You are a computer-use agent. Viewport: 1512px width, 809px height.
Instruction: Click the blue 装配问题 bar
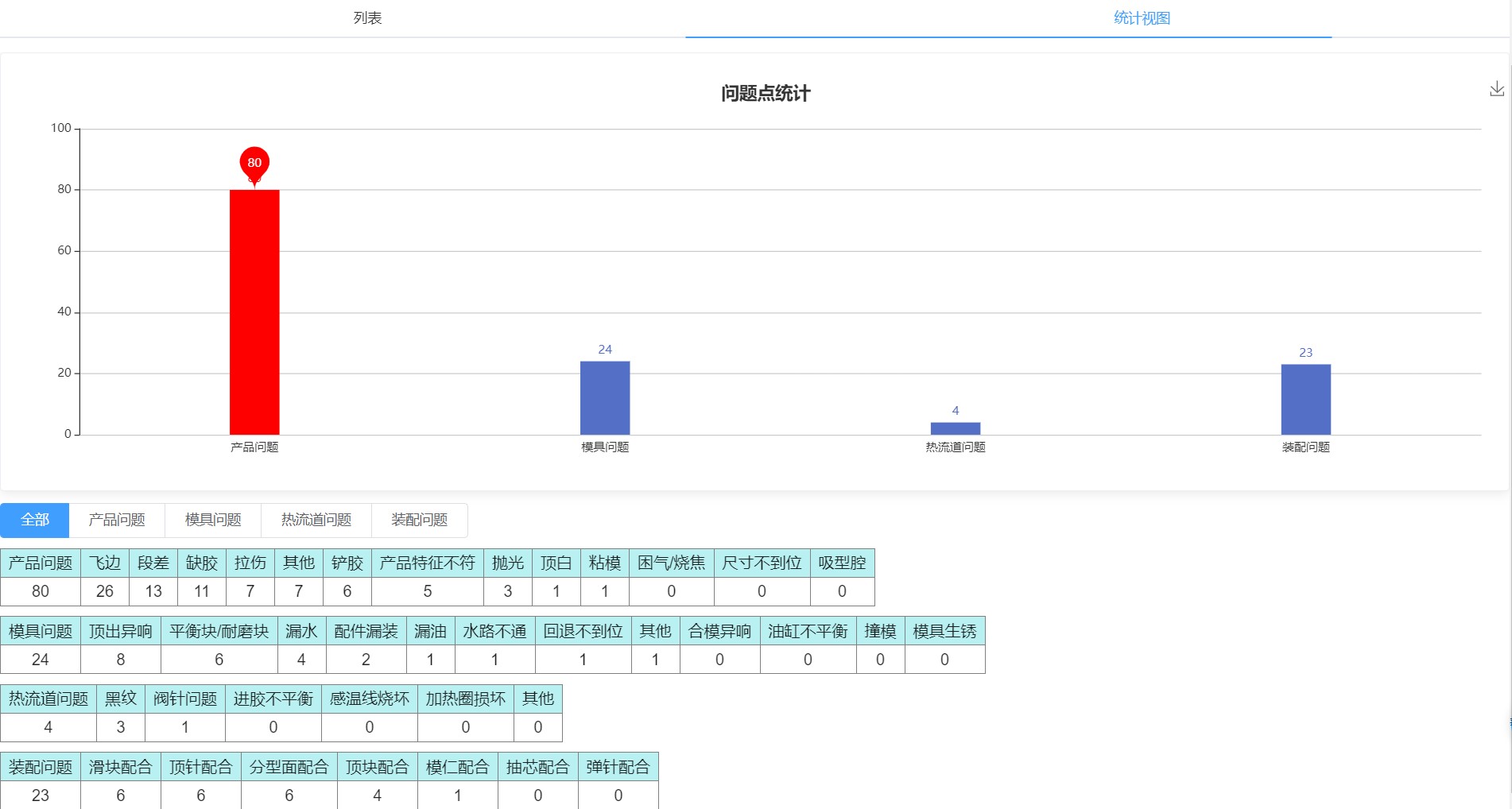pyautogui.click(x=1305, y=399)
